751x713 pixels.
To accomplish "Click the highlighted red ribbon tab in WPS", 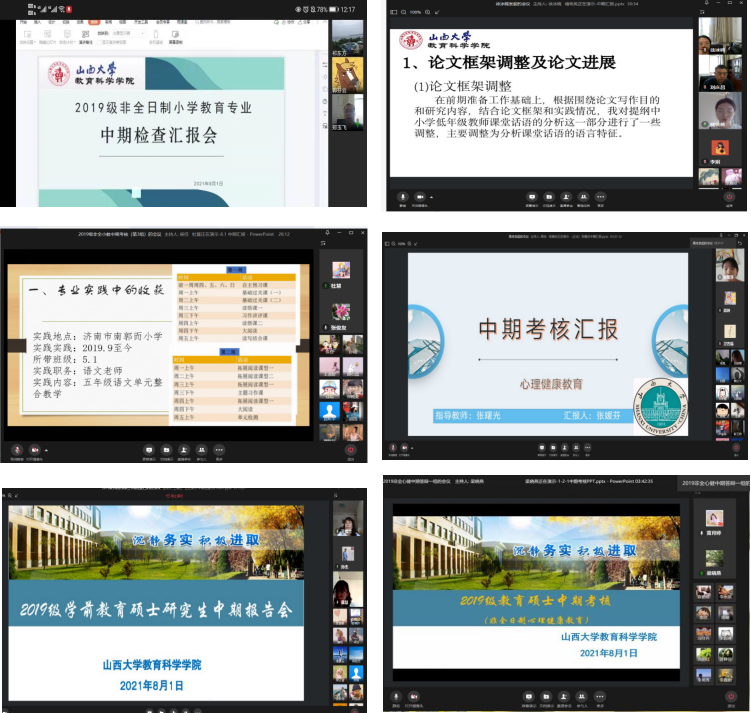I will [x=94, y=20].
